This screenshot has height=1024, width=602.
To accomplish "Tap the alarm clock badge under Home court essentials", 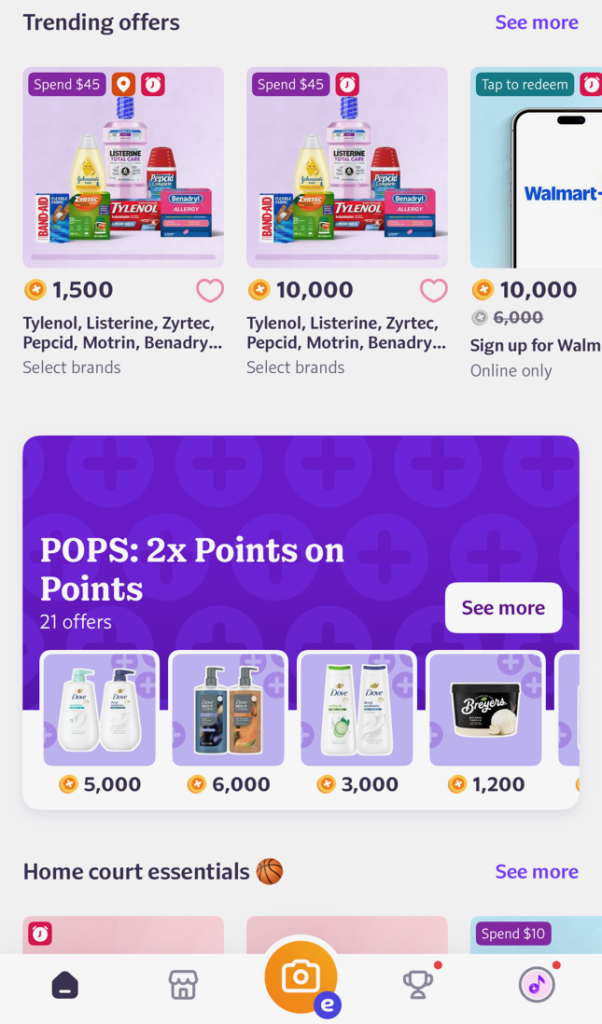I will point(40,933).
